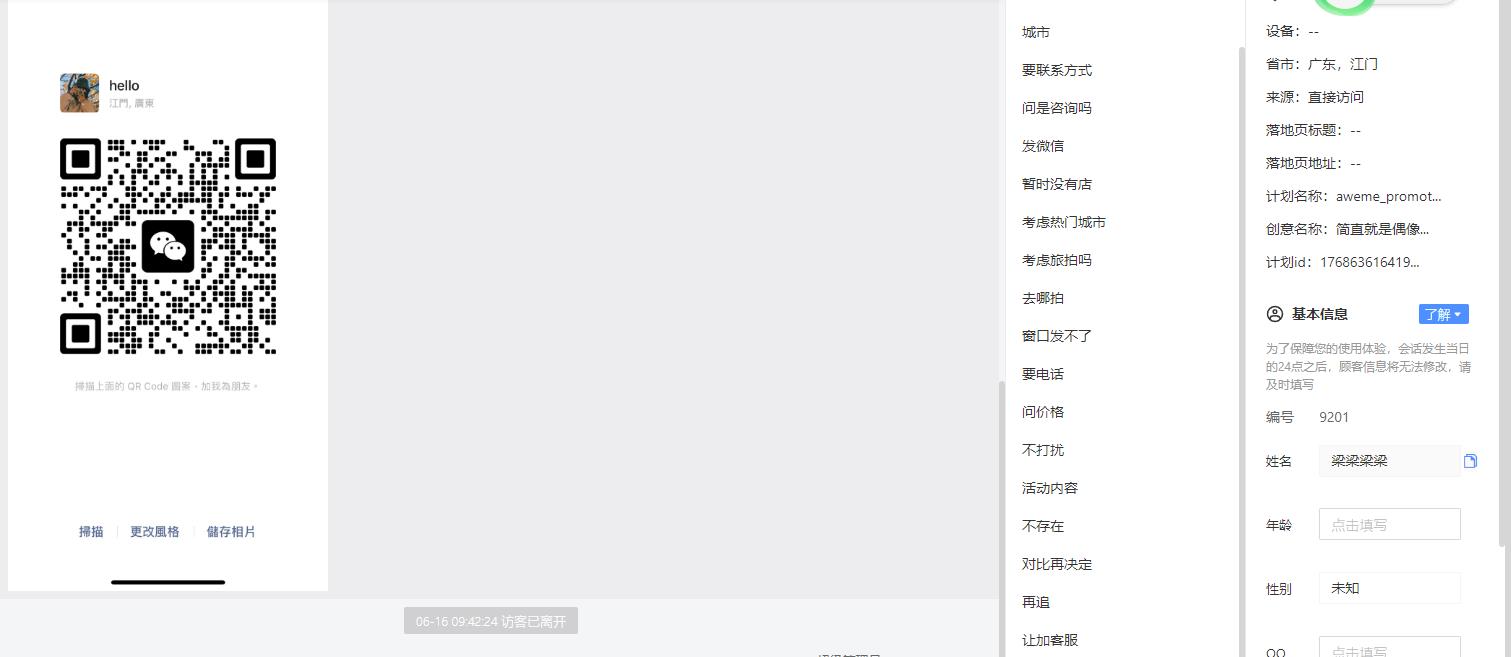This screenshot has height=657, width=1511.
Task: Choose the 要电话 quick reply
Action: click(1043, 374)
